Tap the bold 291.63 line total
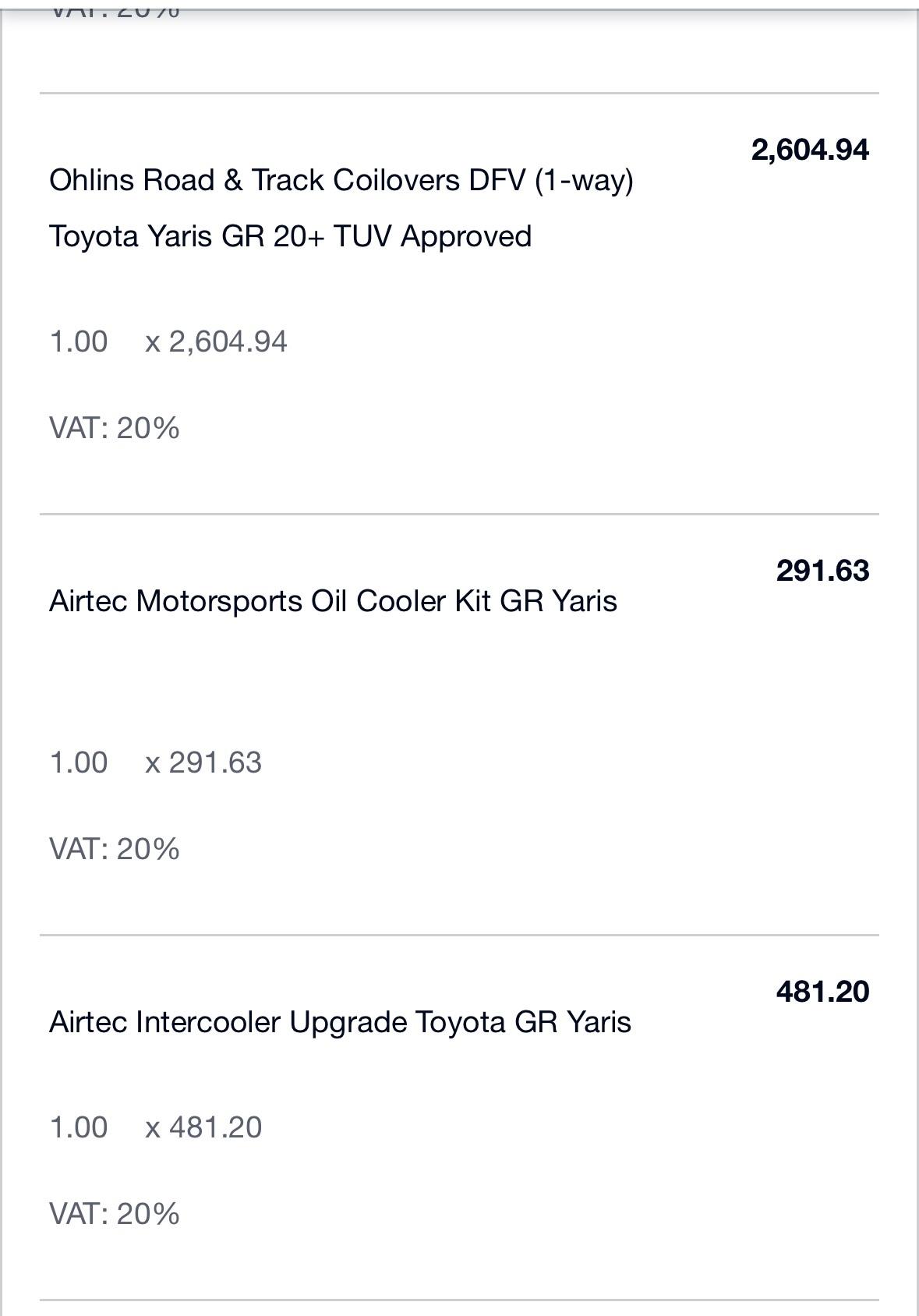The image size is (919, 1316). tap(822, 571)
